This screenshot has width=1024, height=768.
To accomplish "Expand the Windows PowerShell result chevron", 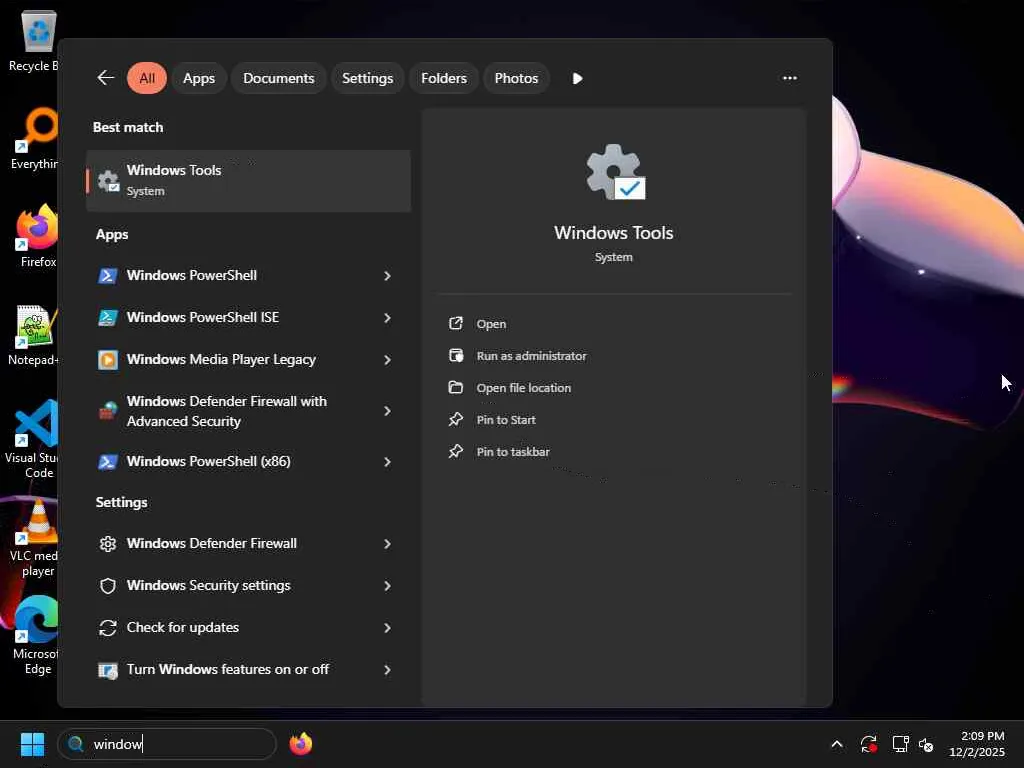I will click(387, 276).
